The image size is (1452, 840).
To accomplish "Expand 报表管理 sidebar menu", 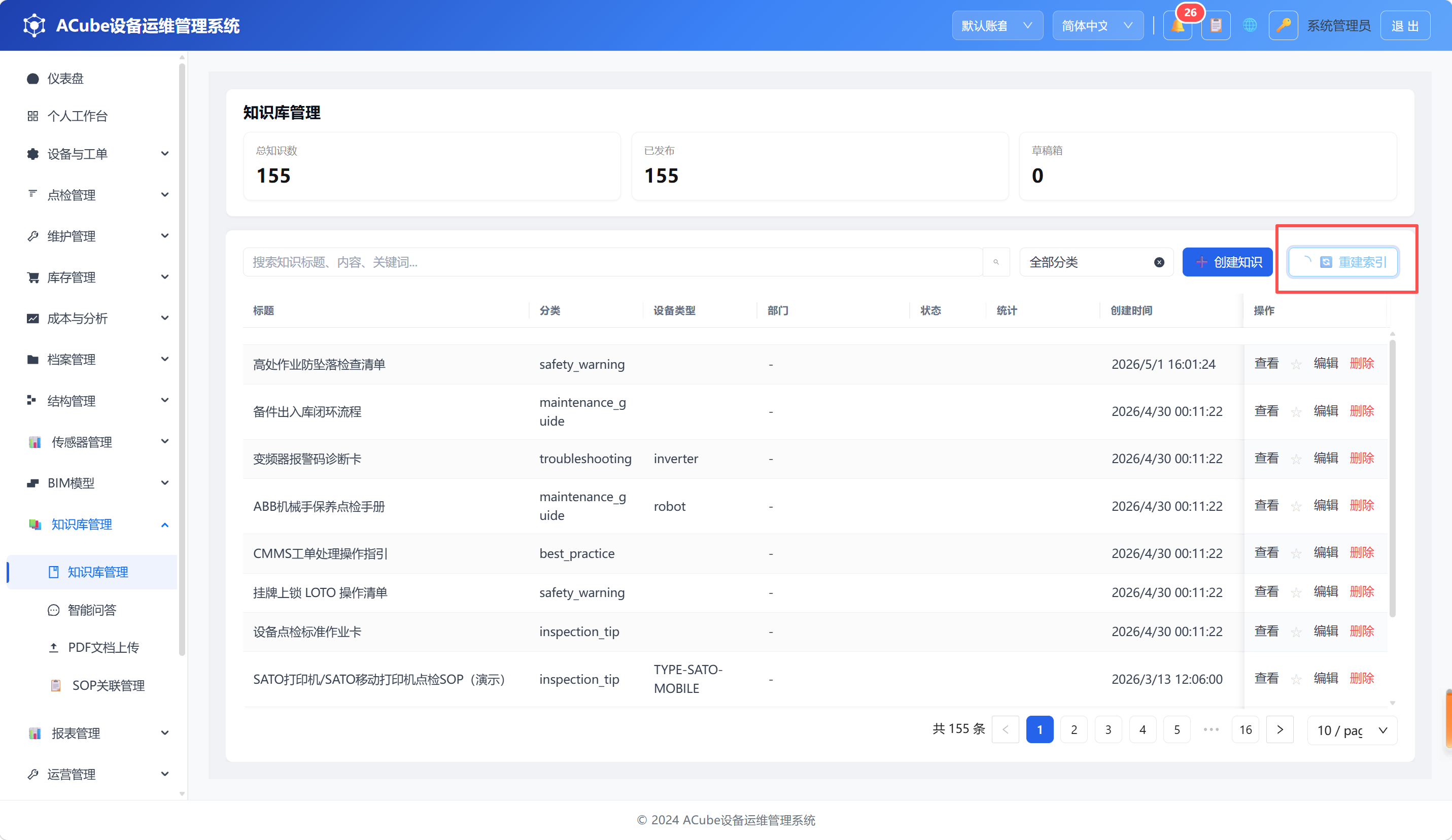I will (92, 733).
